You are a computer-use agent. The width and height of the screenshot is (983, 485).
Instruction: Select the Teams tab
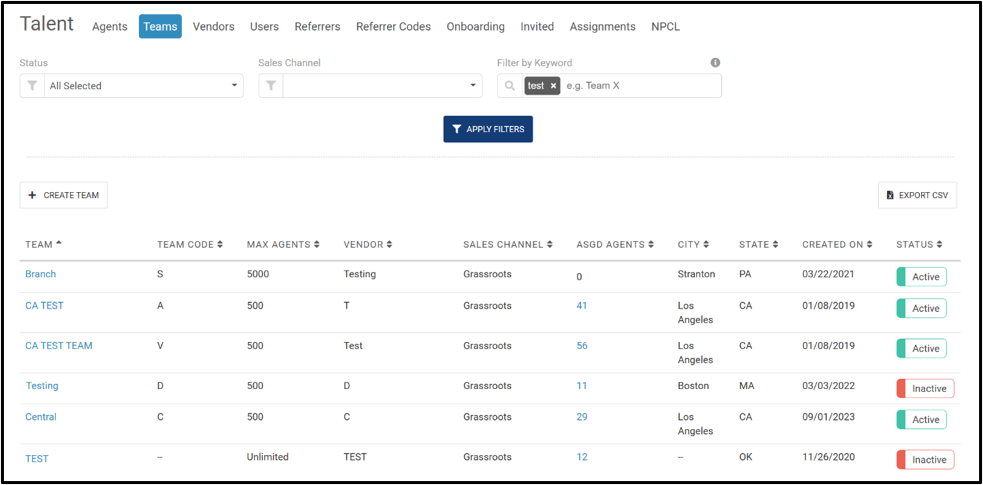point(160,26)
